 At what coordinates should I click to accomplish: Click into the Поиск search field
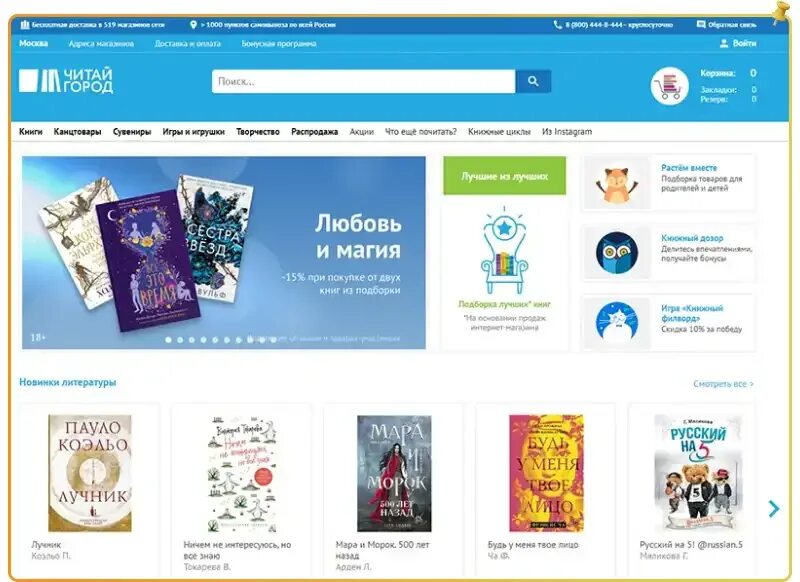(x=363, y=82)
